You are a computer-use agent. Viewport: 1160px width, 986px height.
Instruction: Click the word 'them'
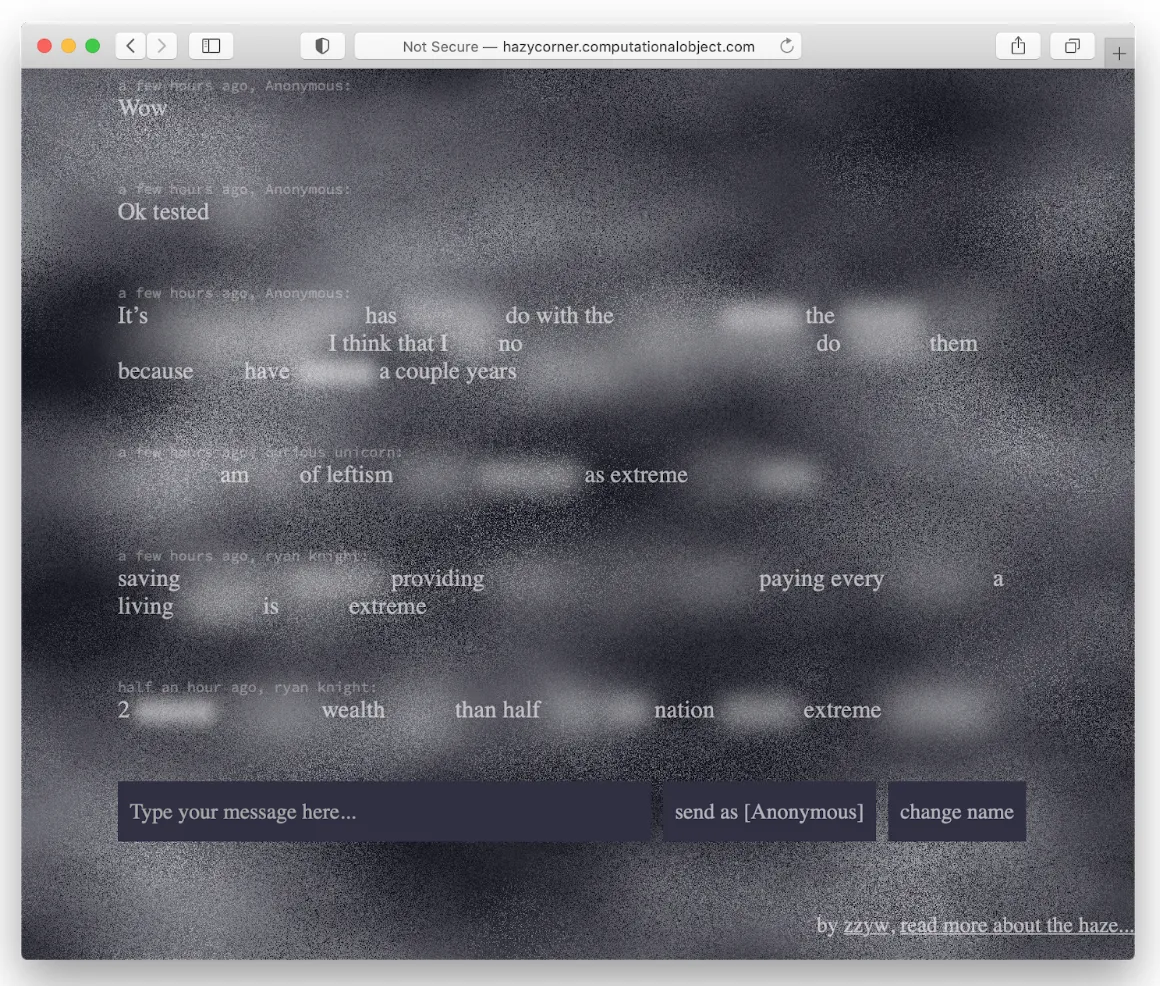tap(954, 344)
